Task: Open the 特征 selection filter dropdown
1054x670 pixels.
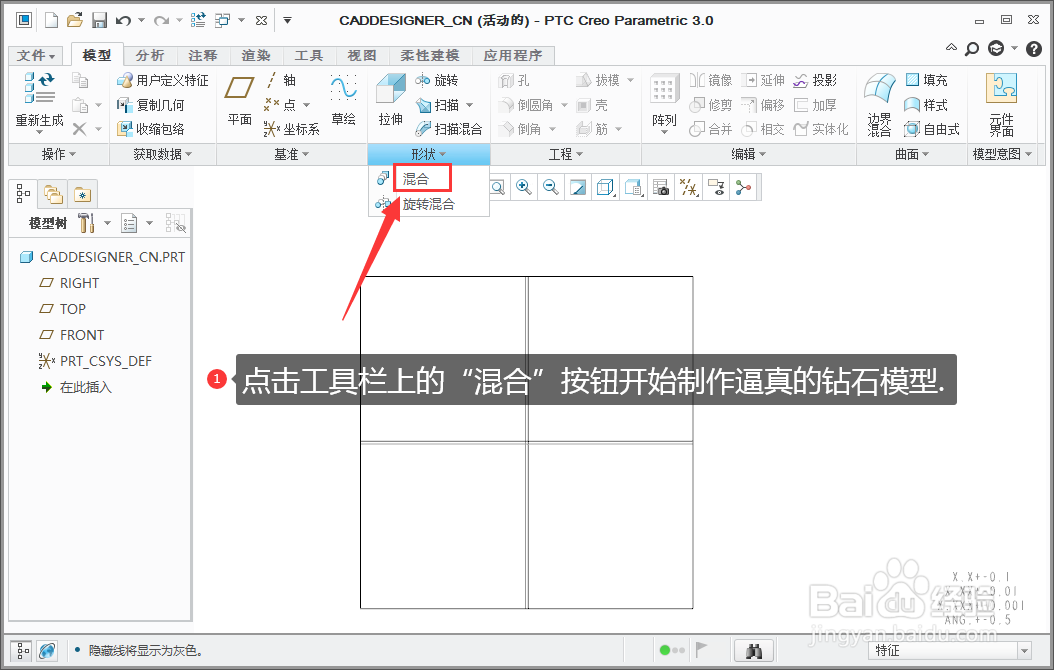Action: click(950, 651)
